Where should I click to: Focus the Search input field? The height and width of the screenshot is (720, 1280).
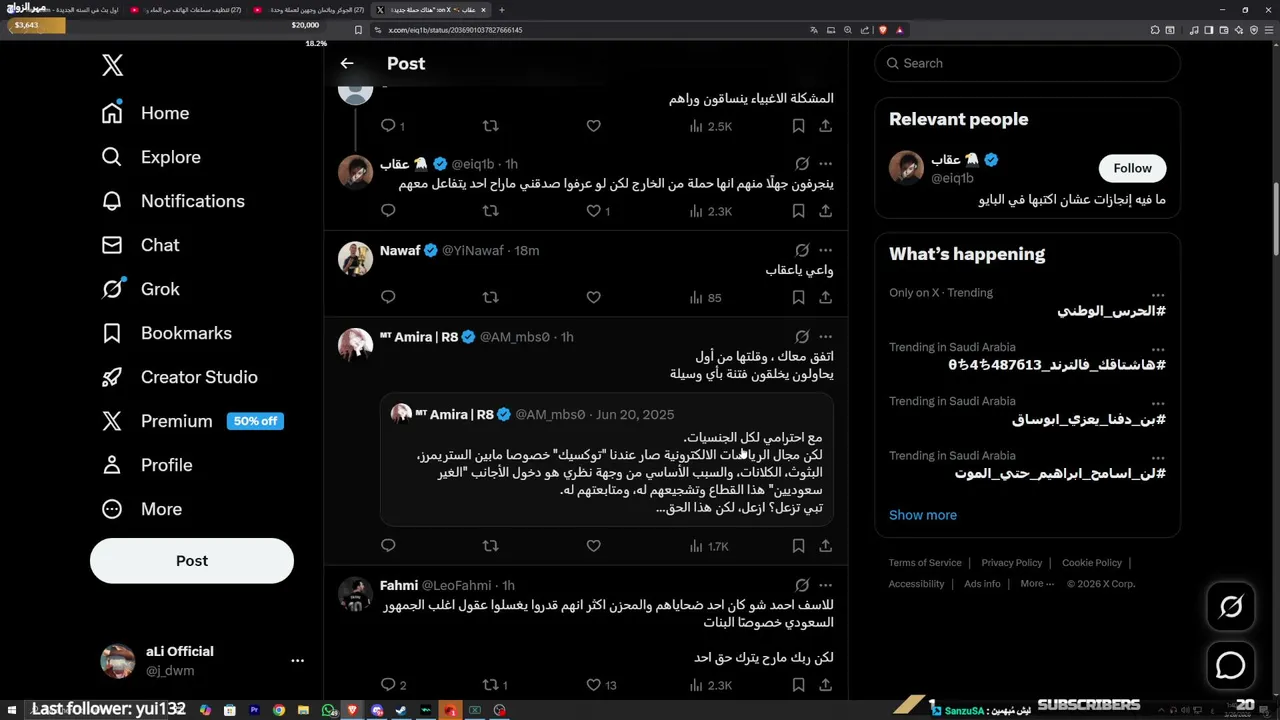point(1027,63)
